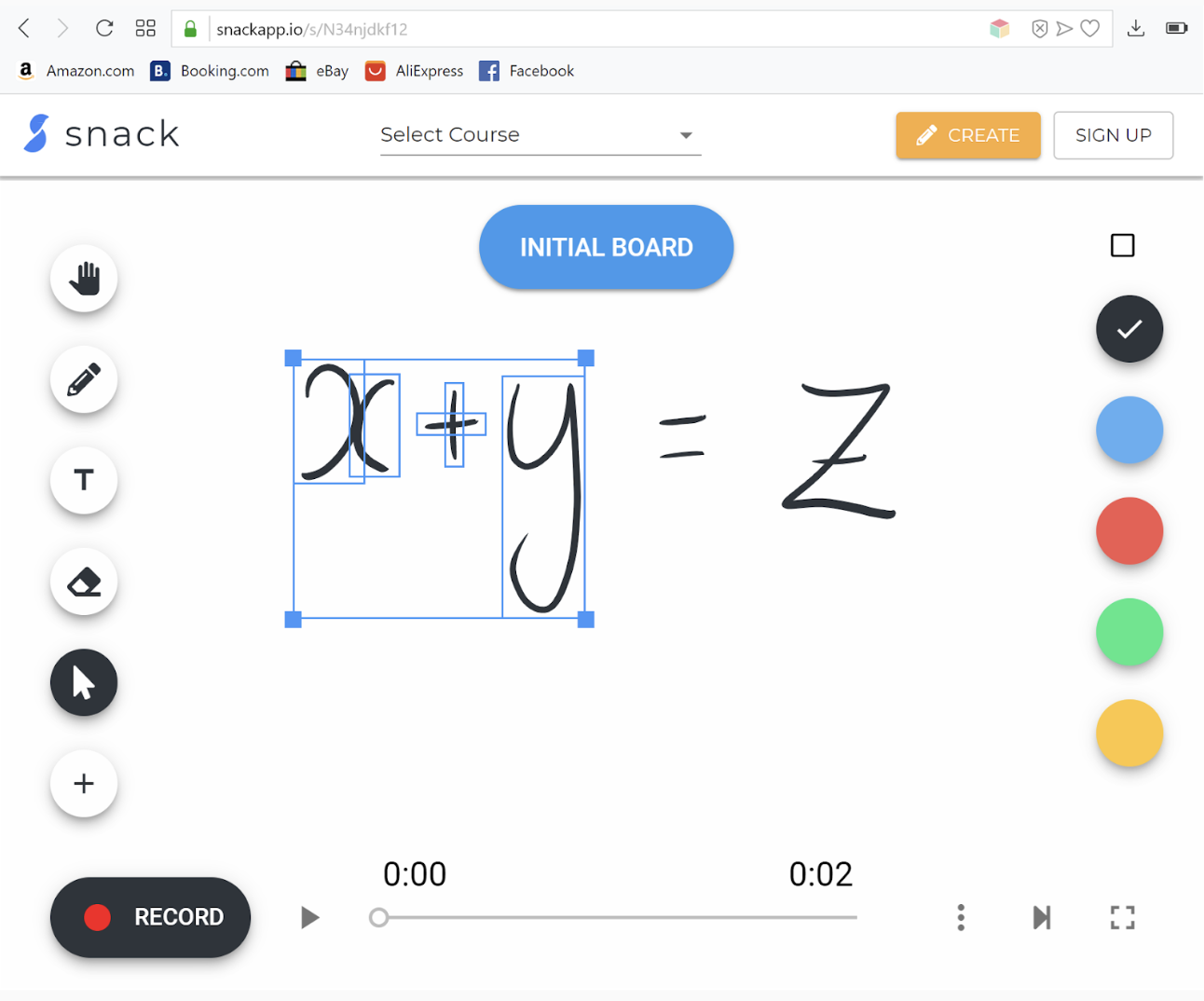Toggle the square selection box above the colors
The height and width of the screenshot is (1001, 1204).
[1122, 244]
